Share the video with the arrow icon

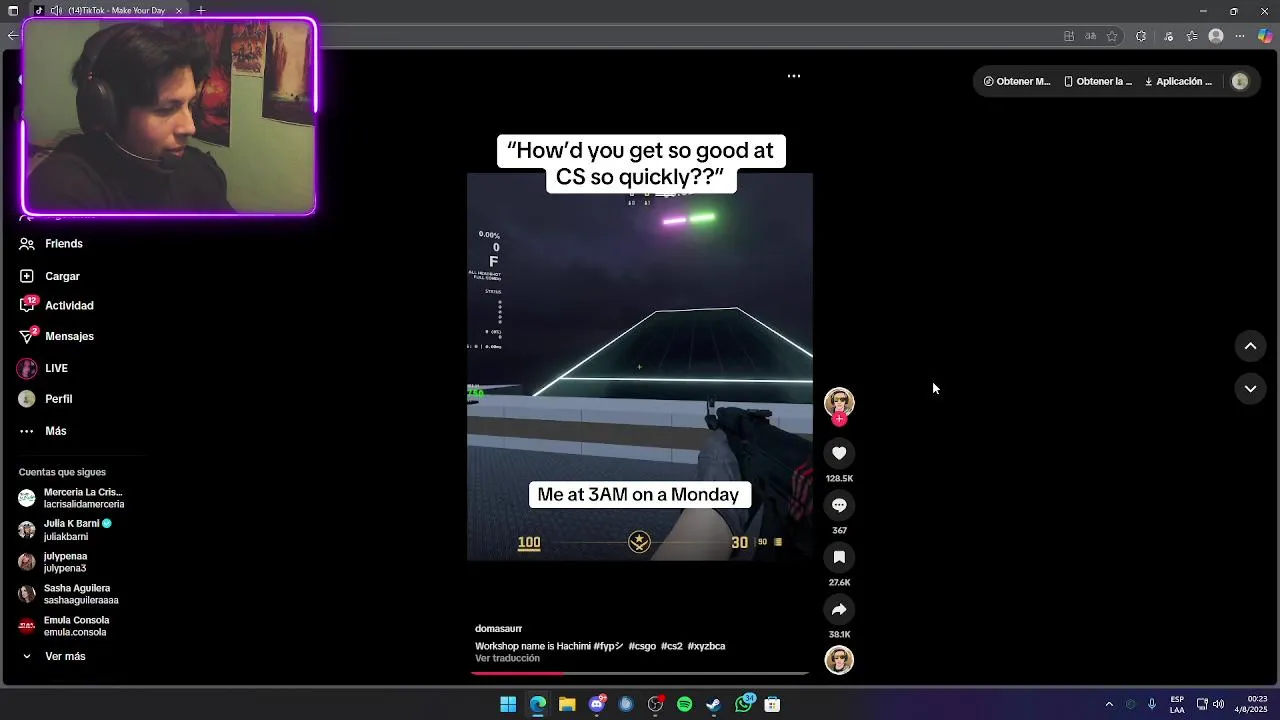click(839, 609)
